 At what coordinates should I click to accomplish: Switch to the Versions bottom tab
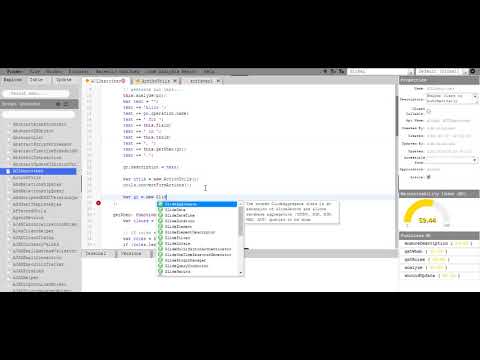[x=131, y=254]
